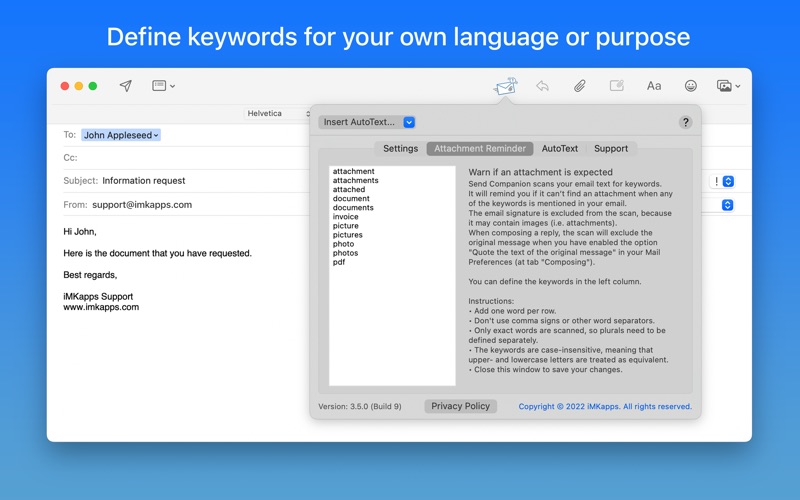Viewport: 800px width, 500px height.
Task: Click the www.imkapps.com signature line
Action: (x=101, y=307)
